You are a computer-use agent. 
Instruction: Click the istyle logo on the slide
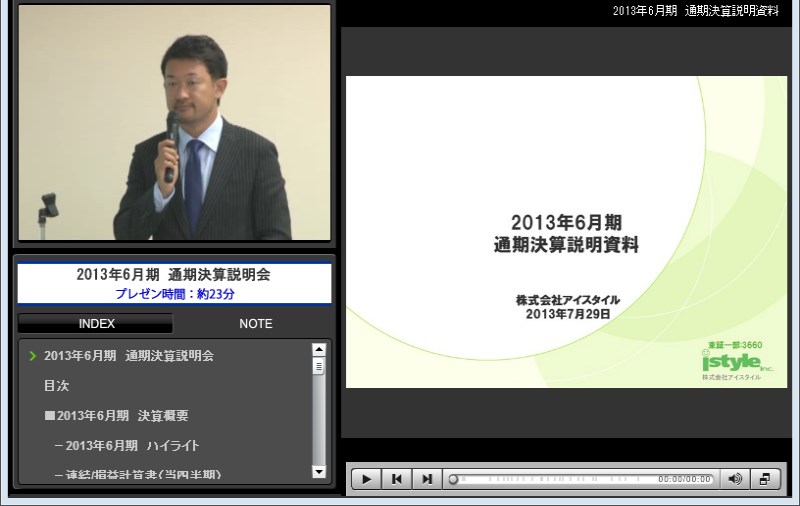pyautogui.click(x=737, y=362)
